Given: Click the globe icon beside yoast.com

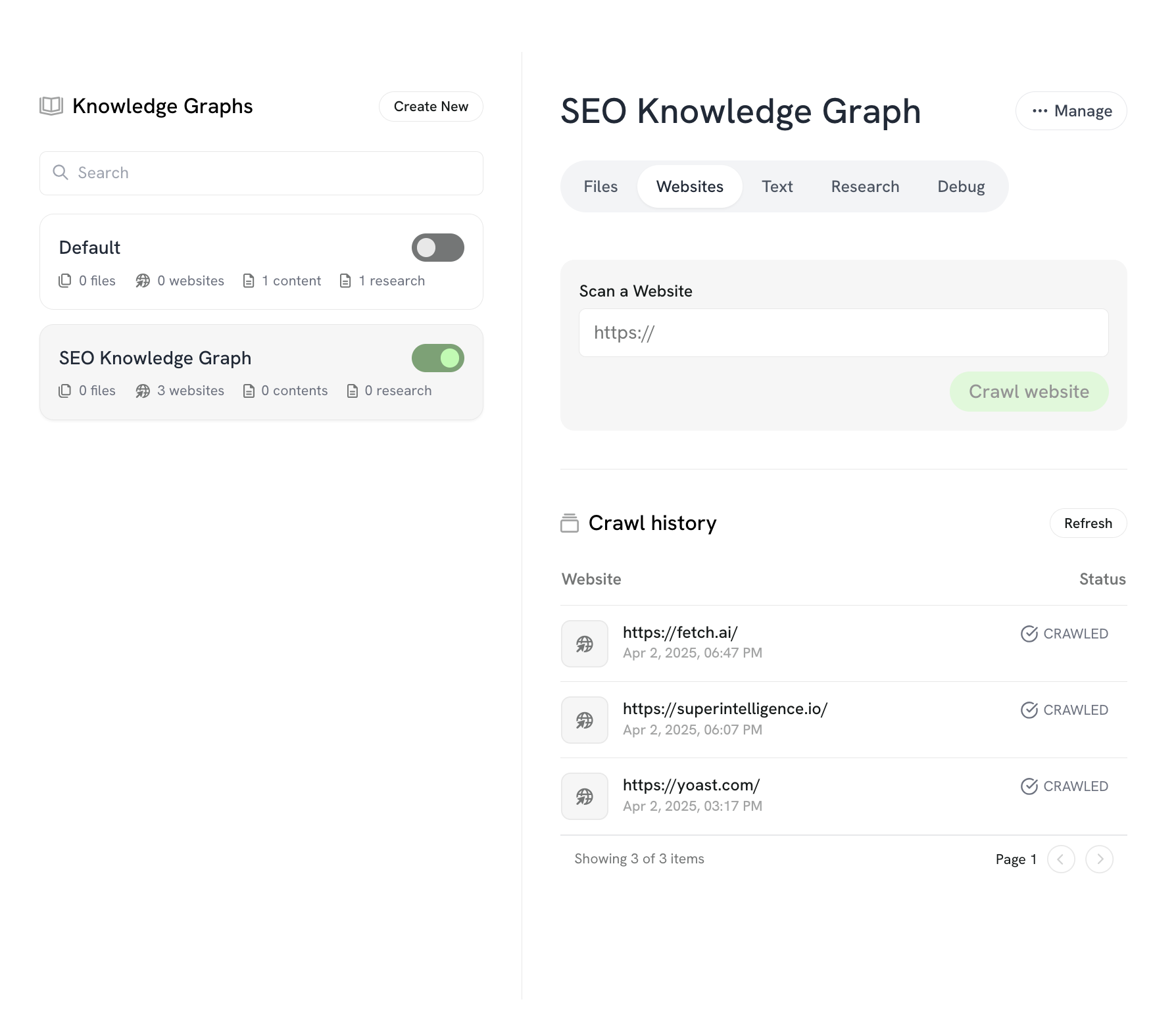Looking at the screenshot, I should (585, 796).
